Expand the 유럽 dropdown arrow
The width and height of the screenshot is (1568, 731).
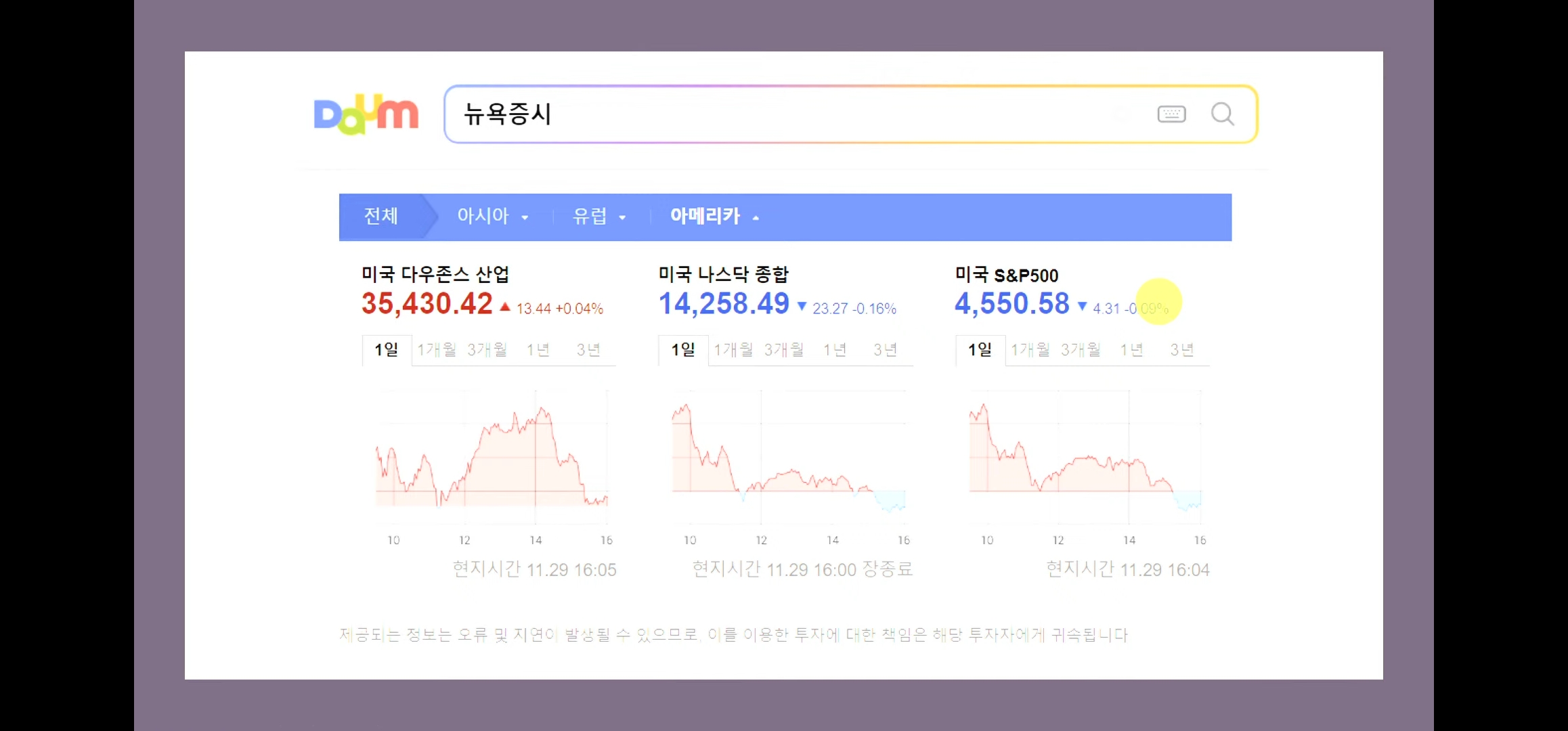(622, 218)
